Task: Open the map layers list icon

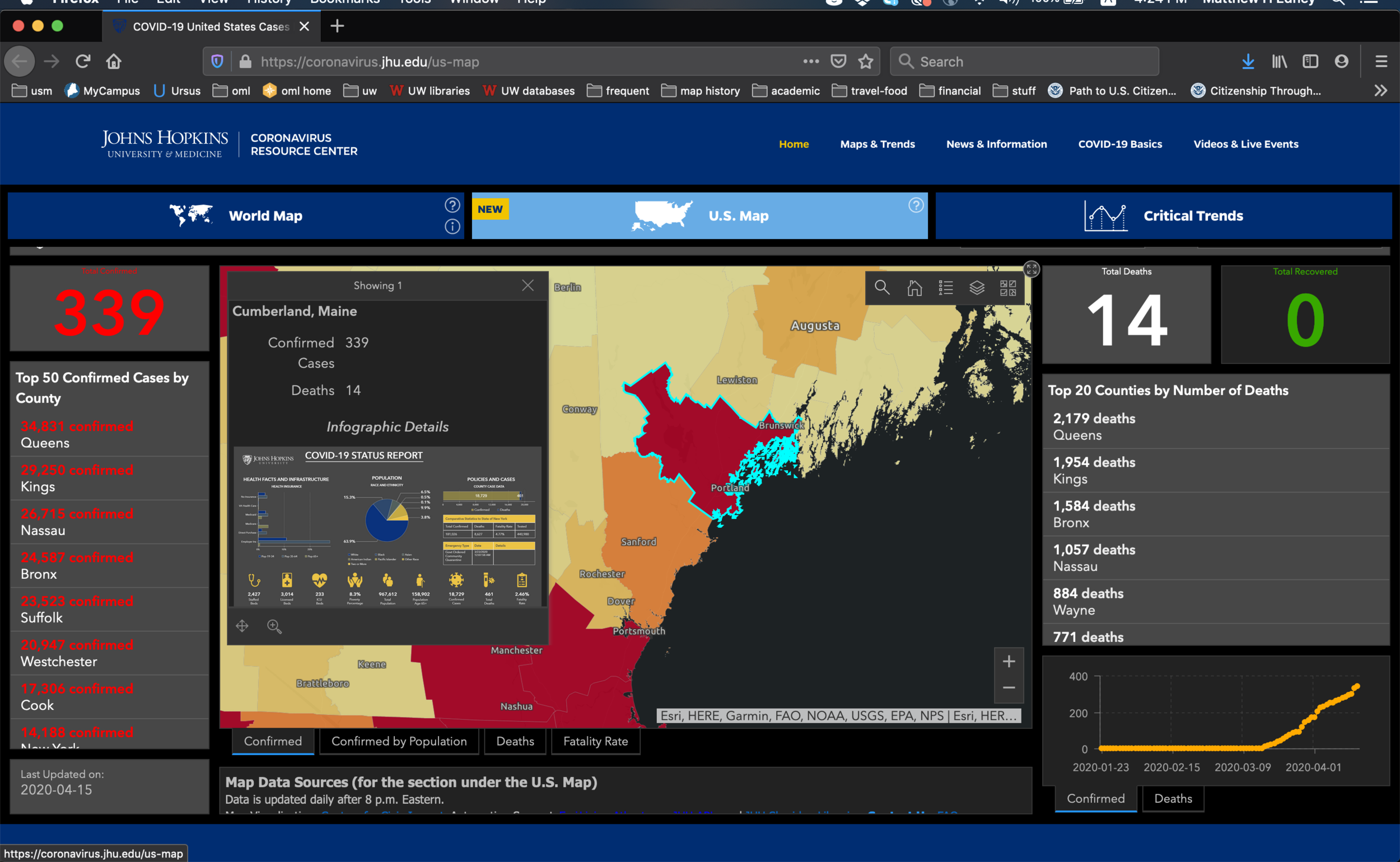Action: click(x=977, y=288)
